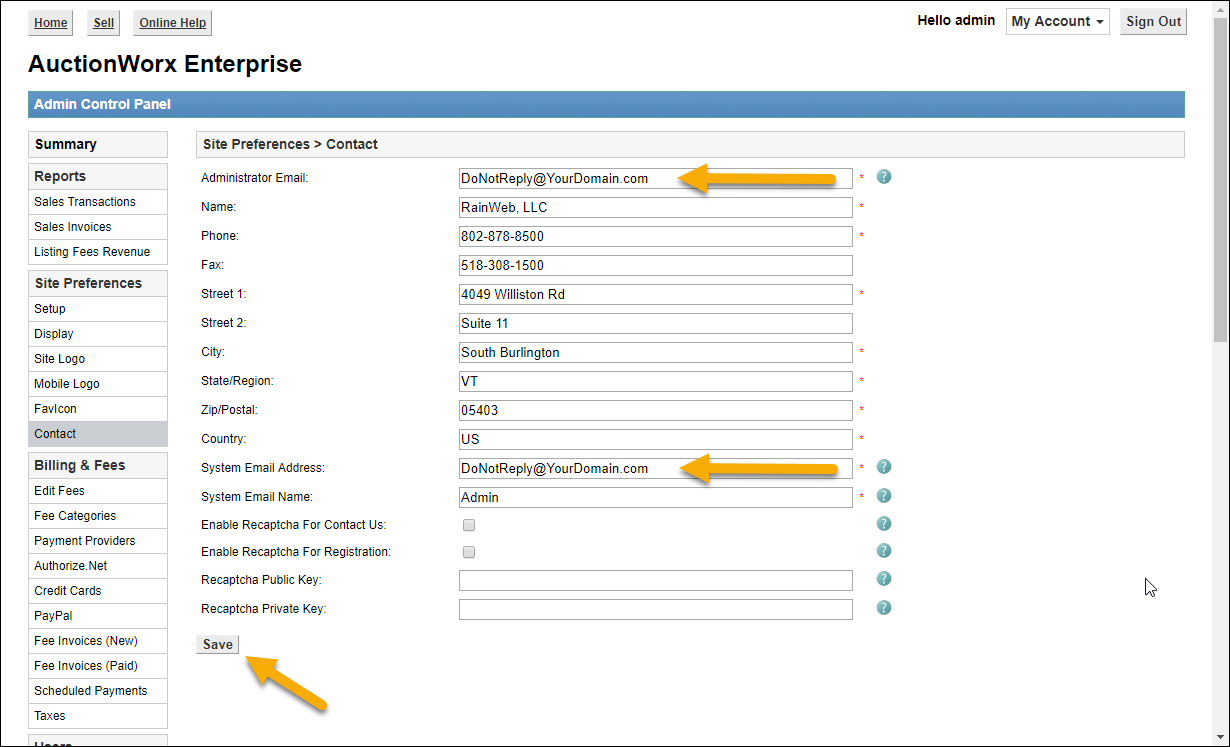Screen dimensions: 1230x747
Task: Click the Reports section header
Action: [98, 176]
